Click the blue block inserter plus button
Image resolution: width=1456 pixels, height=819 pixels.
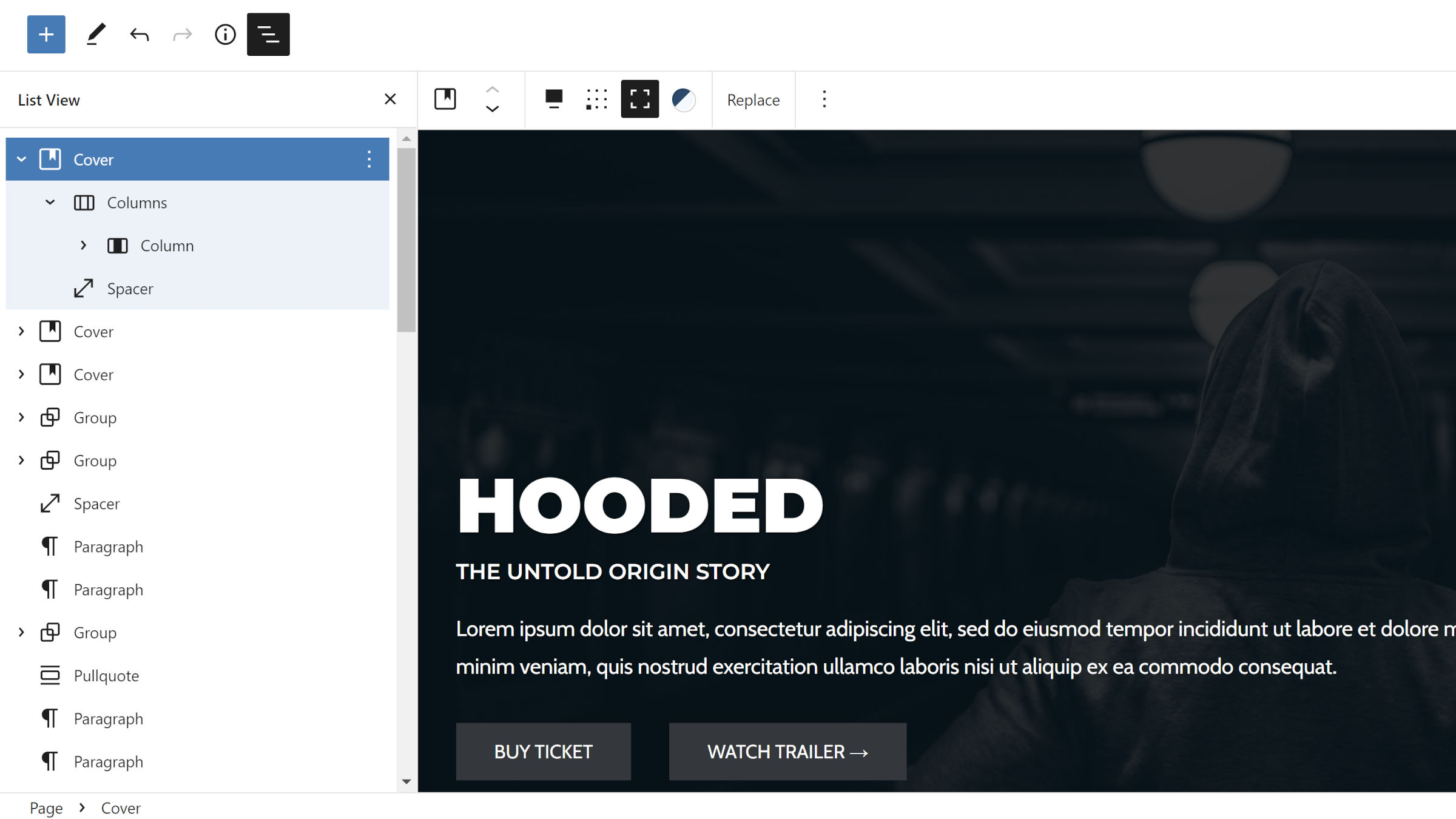46,35
